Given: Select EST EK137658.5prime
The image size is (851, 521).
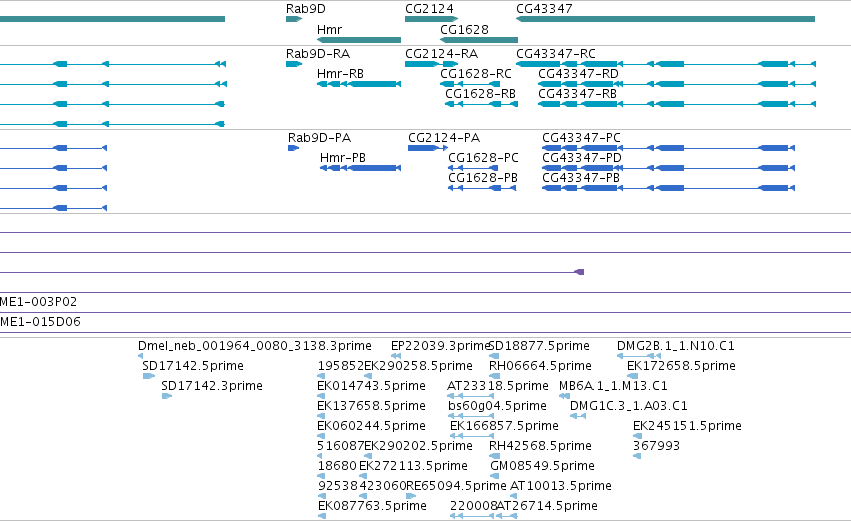Looking at the screenshot, I should 371,406.
